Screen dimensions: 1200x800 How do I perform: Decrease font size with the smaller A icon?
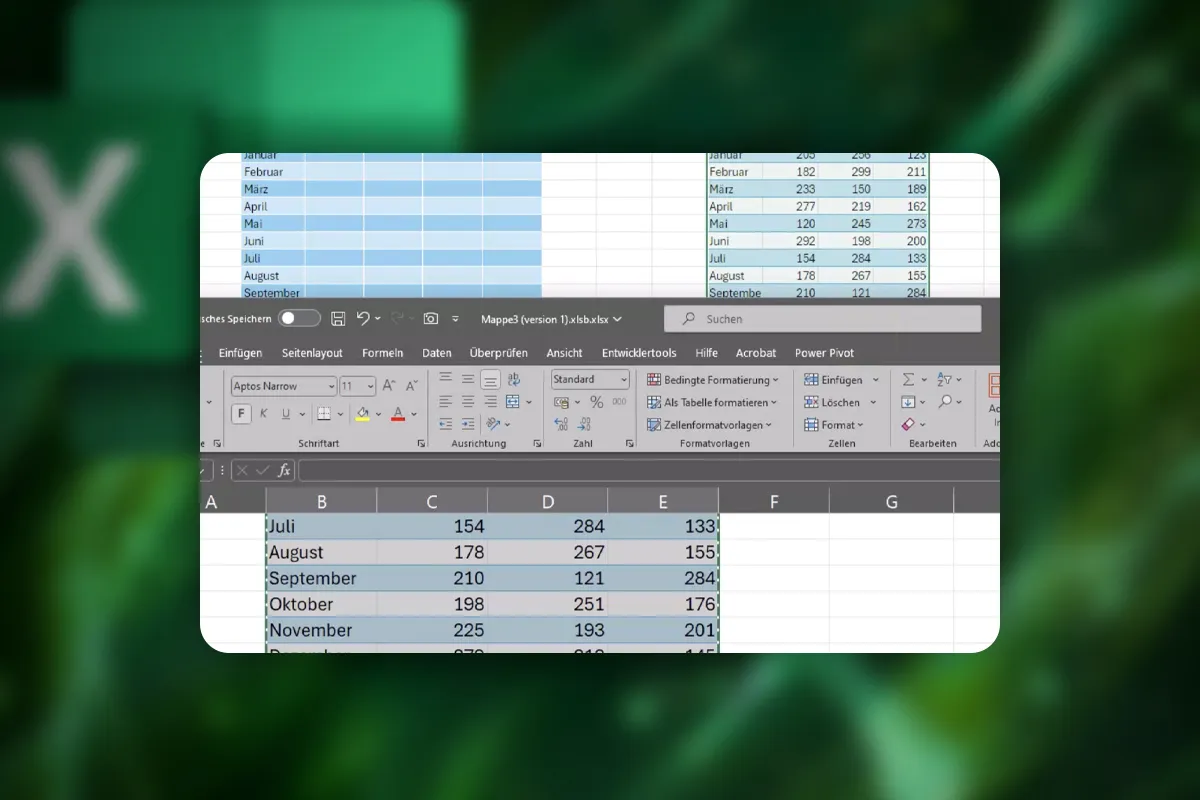[x=410, y=386]
